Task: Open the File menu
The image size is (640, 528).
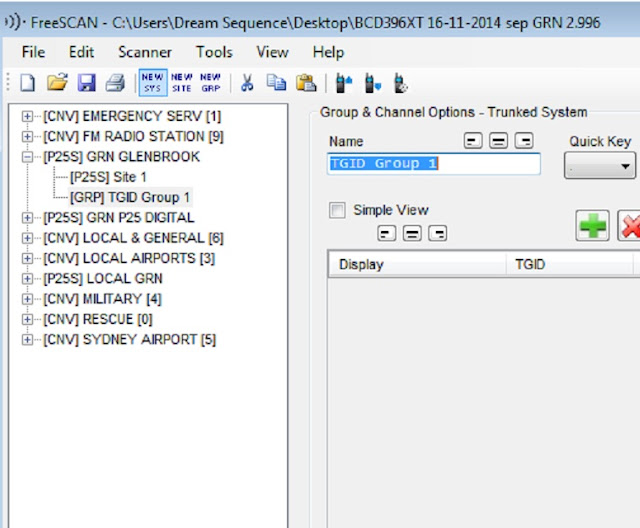Action: [33, 52]
